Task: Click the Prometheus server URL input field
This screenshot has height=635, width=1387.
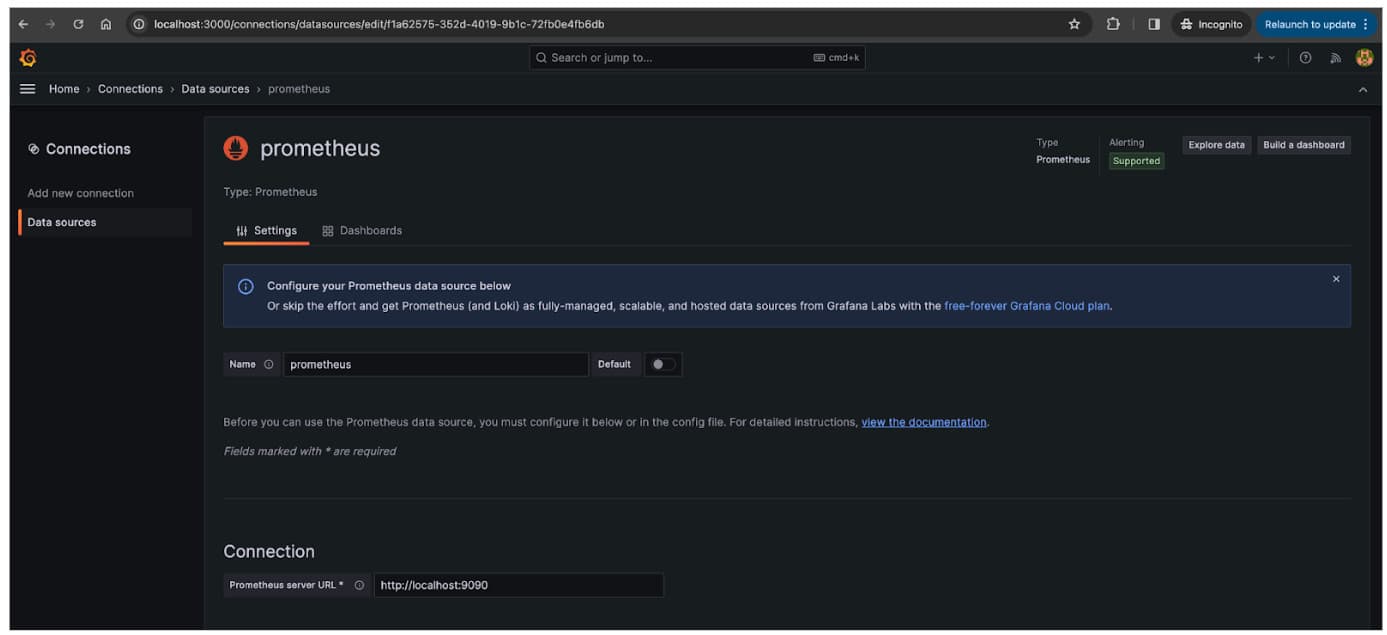Action: click(518, 585)
